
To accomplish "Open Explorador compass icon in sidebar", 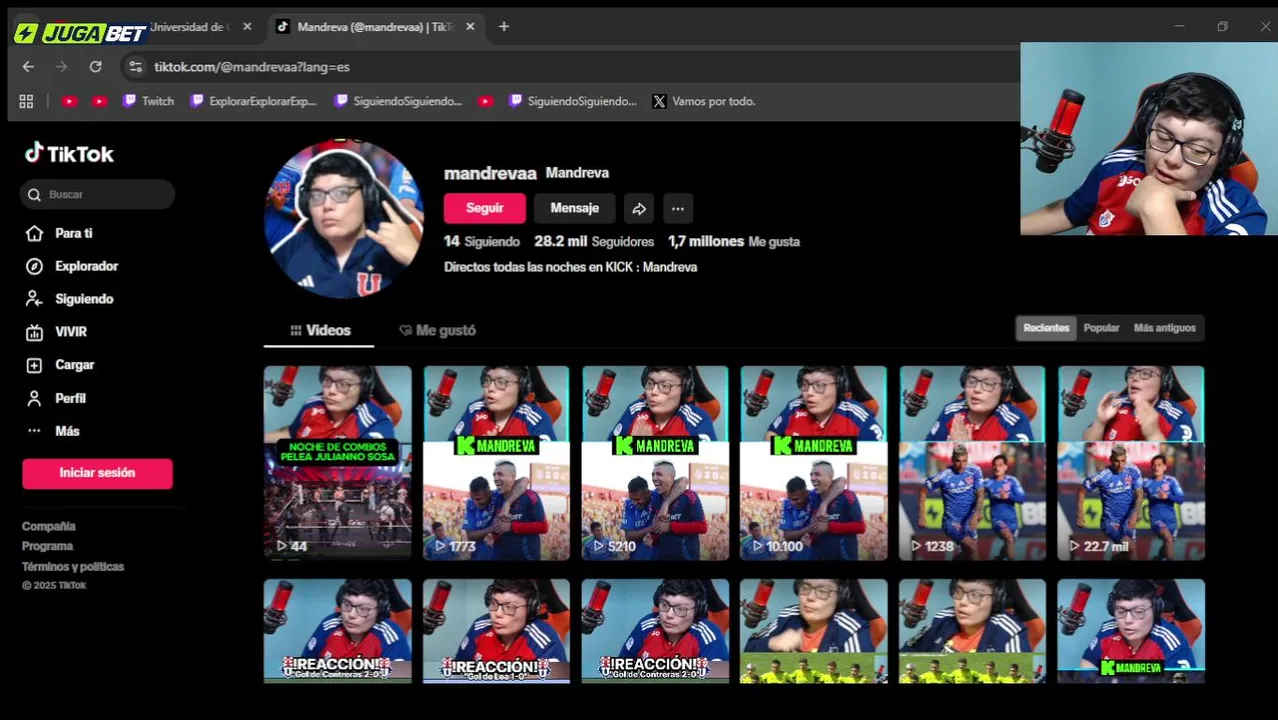I will [35, 266].
